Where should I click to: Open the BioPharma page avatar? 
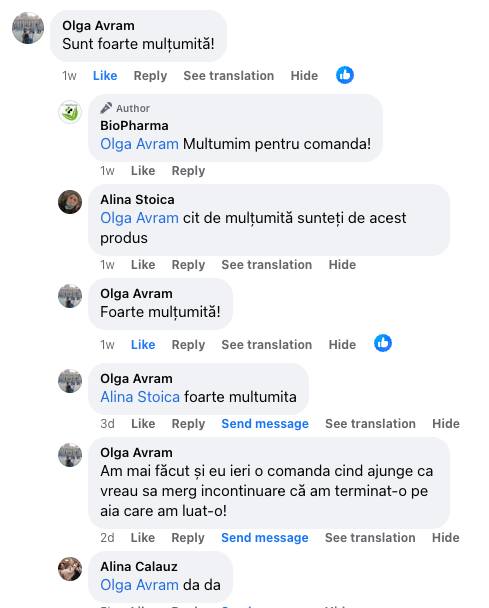click(70, 112)
